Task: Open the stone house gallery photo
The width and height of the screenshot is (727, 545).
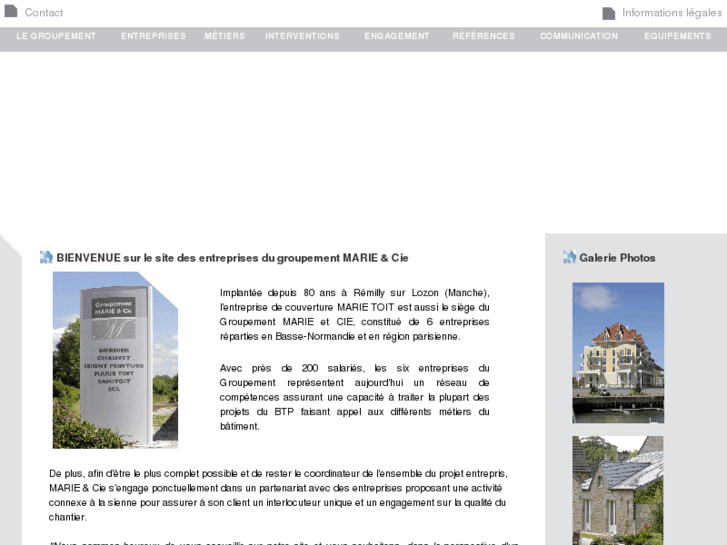Action: point(618,490)
